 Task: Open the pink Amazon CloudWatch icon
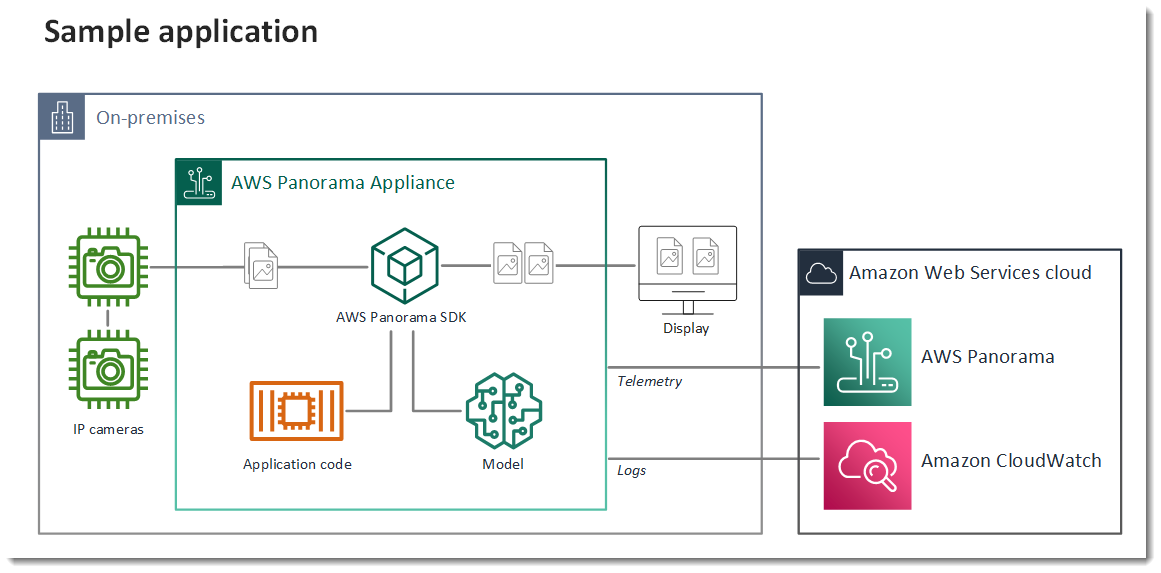867,465
